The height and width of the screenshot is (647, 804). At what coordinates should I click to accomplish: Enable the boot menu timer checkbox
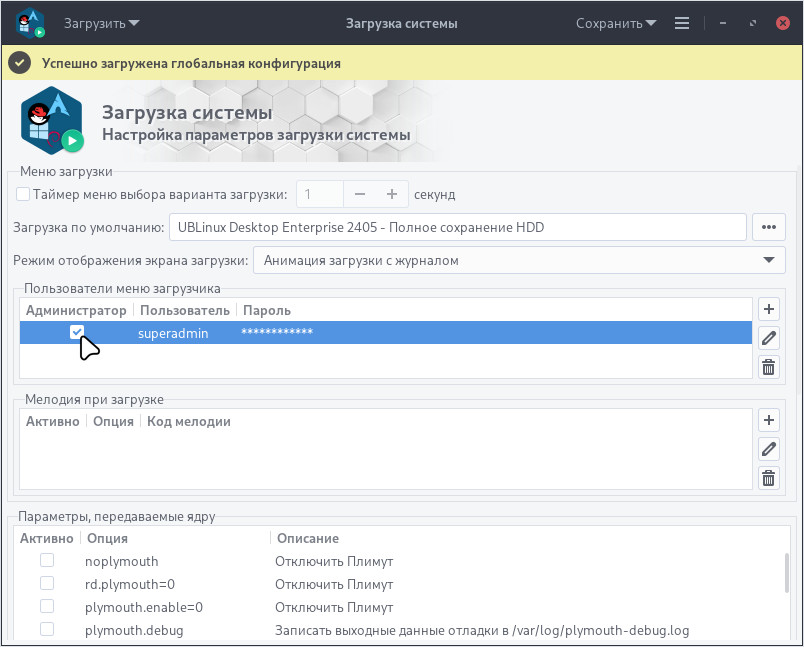[x=23, y=194]
